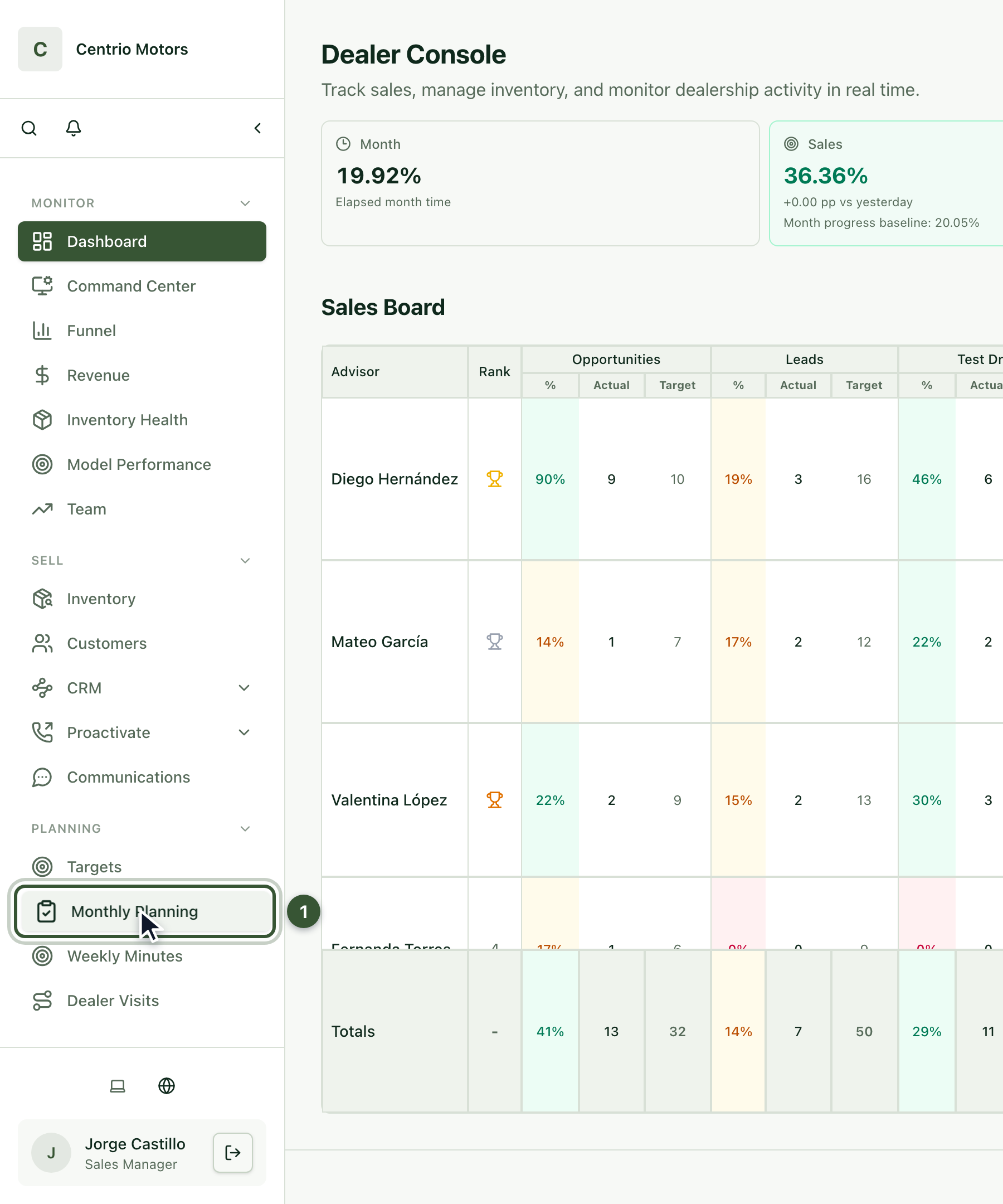Open the Customers page
This screenshot has width=1003, height=1204.
coord(142,643)
